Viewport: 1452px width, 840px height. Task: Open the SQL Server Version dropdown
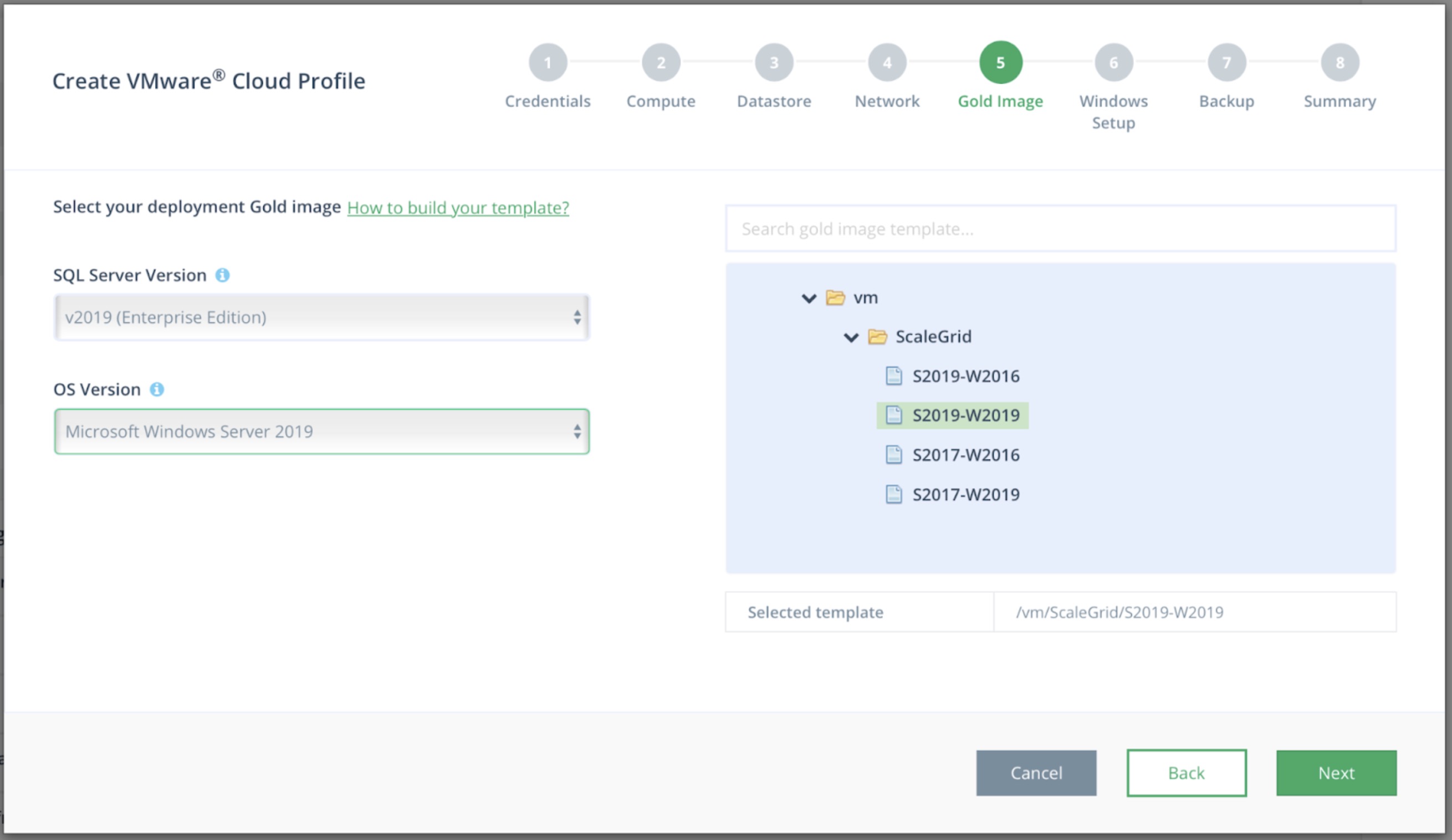321,317
